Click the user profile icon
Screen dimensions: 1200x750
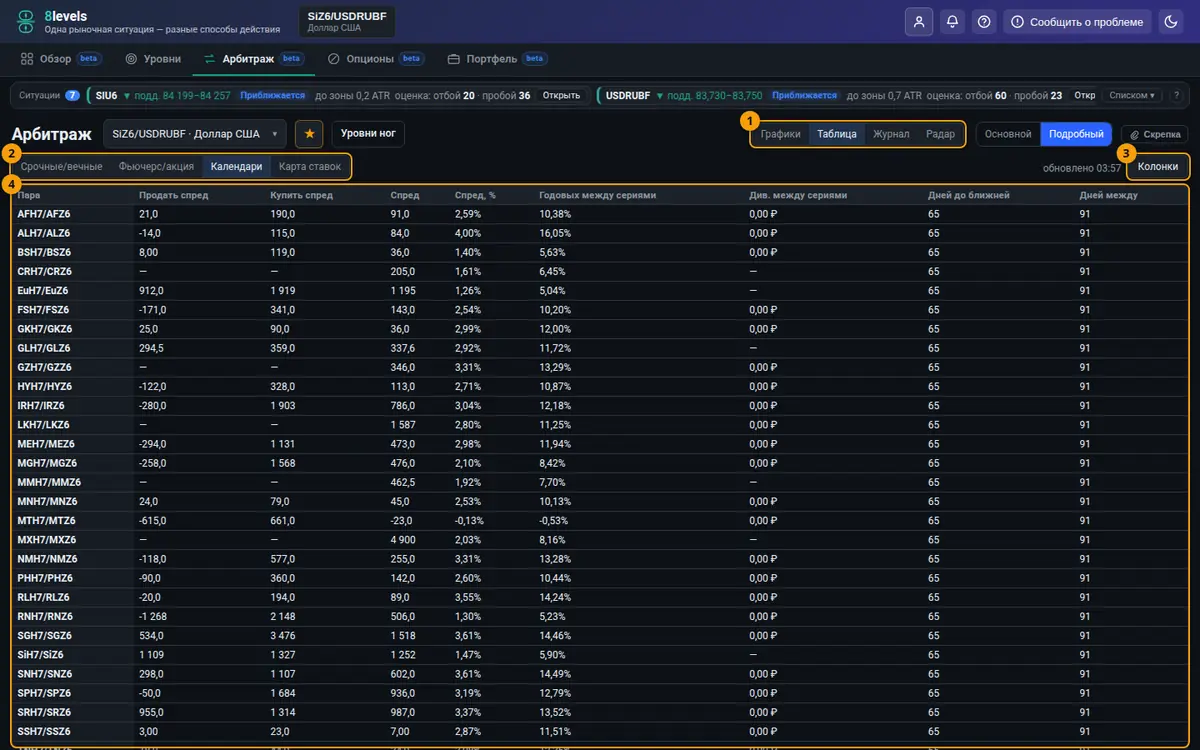919,21
